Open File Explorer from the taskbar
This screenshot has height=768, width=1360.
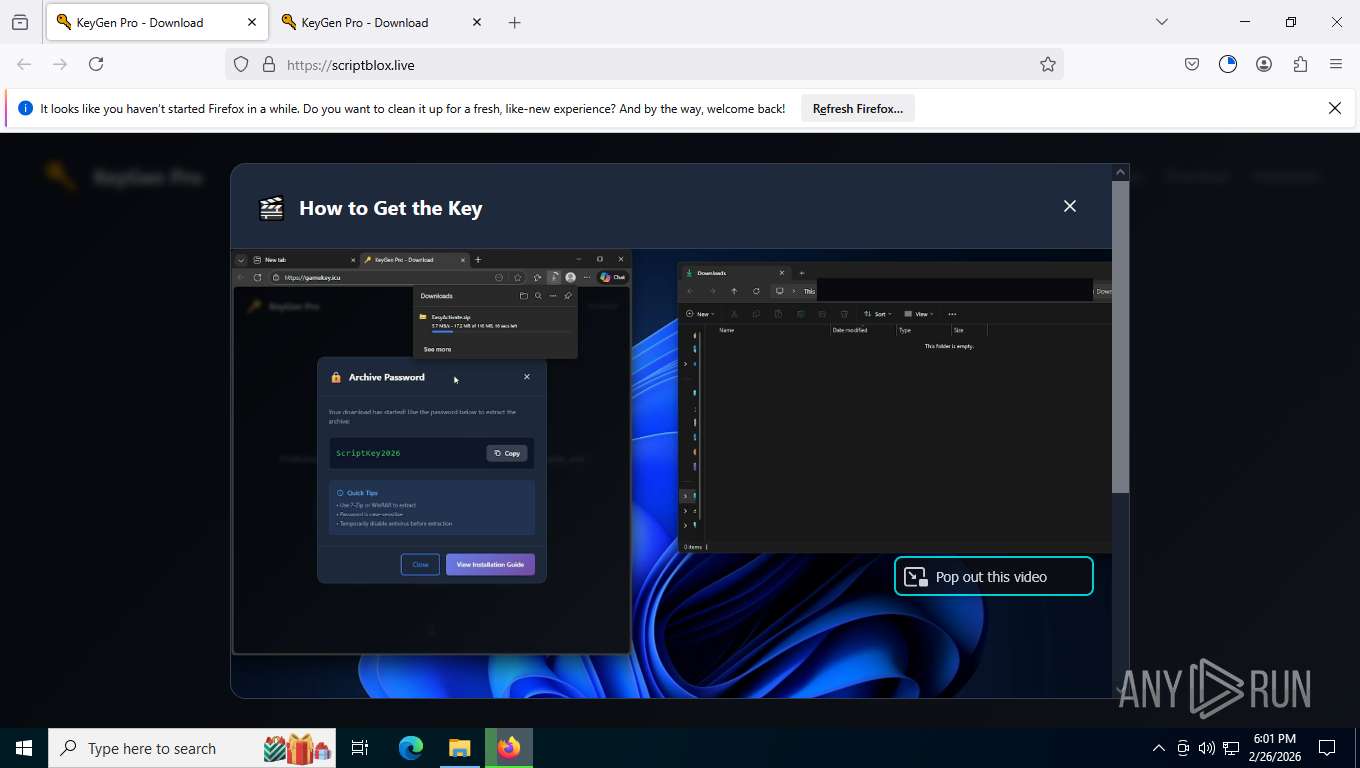pyautogui.click(x=459, y=748)
